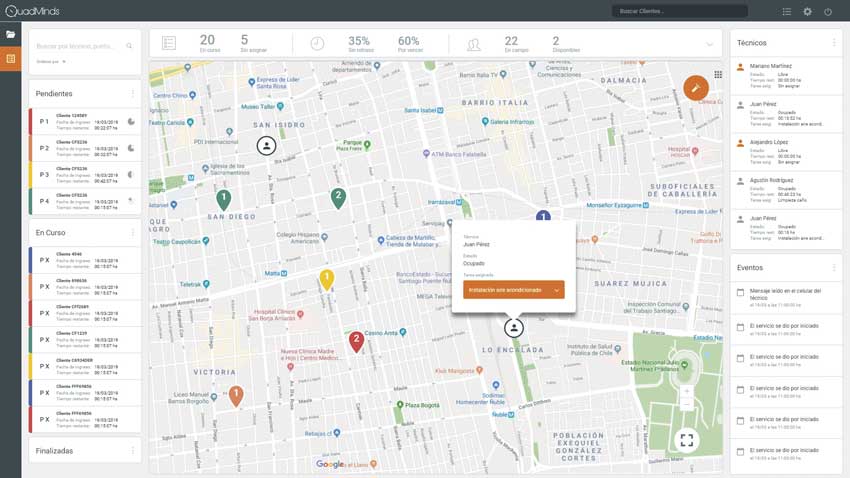Viewport: 850px width, 478px height.
Task: Open Pendientes panel options menu
Action: coord(133,94)
